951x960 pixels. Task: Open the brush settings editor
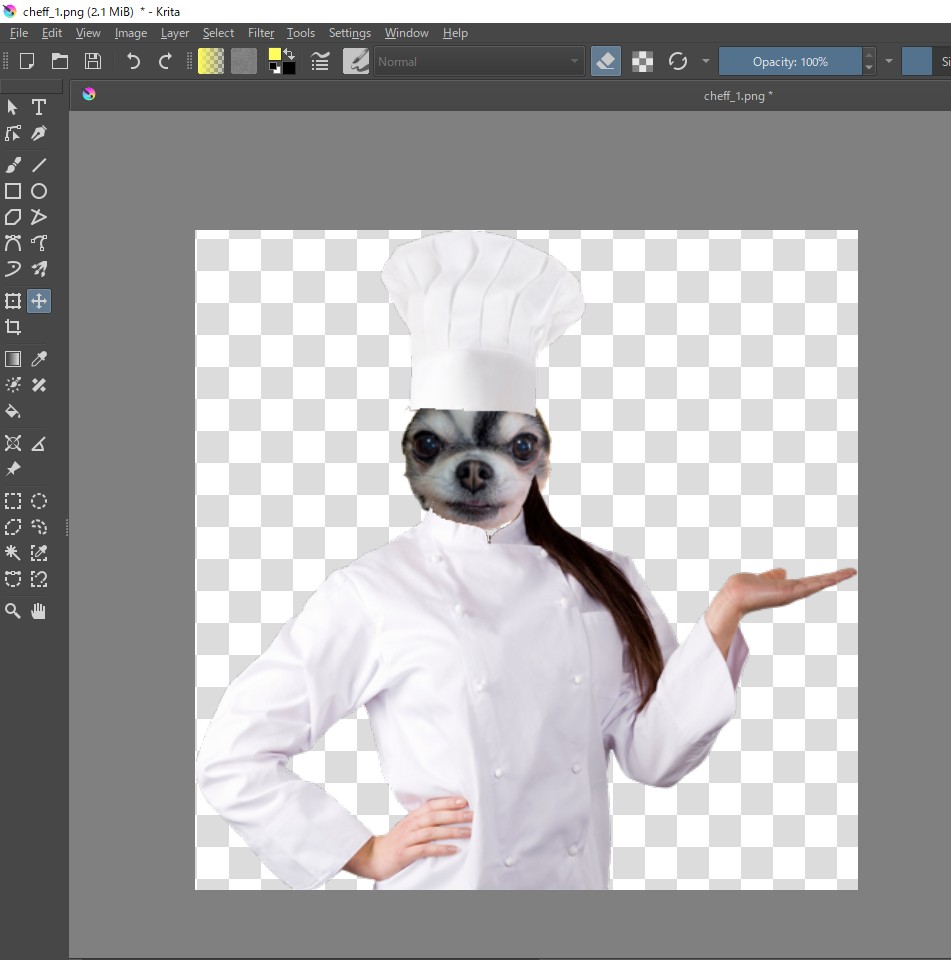(x=320, y=61)
